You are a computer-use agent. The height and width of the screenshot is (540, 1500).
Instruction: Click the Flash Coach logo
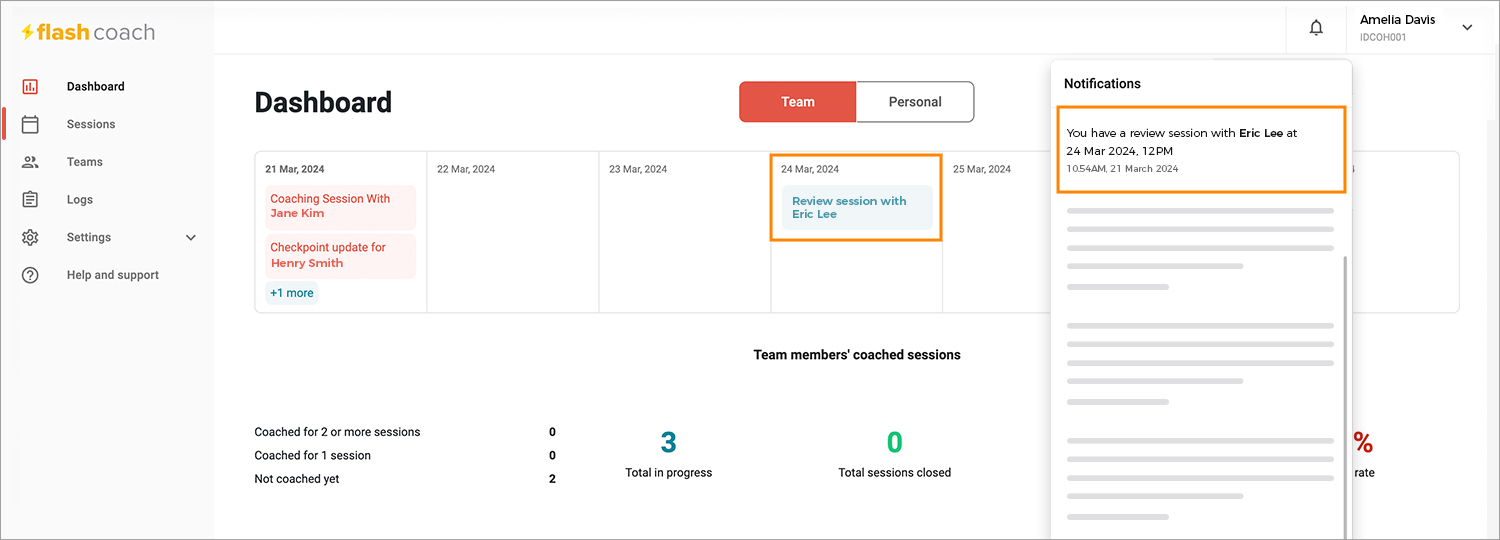88,32
